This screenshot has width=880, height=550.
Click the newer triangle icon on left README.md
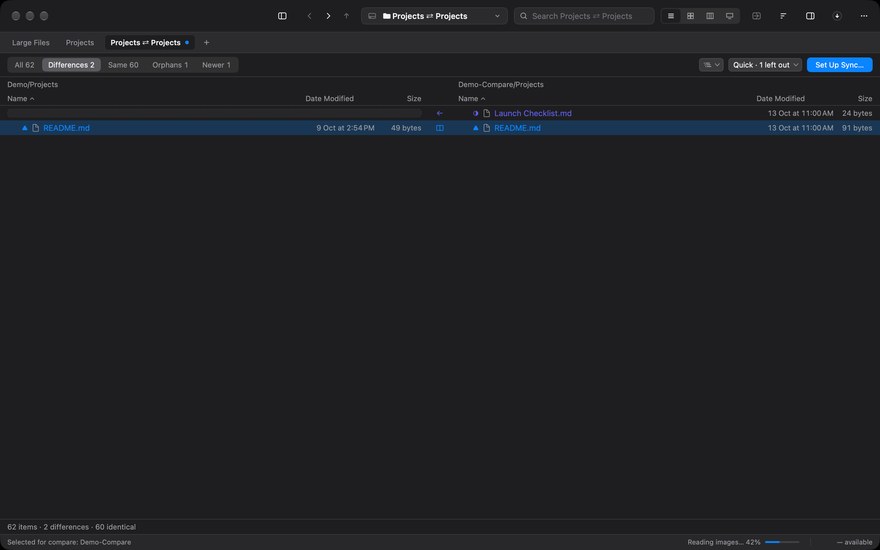pos(25,128)
